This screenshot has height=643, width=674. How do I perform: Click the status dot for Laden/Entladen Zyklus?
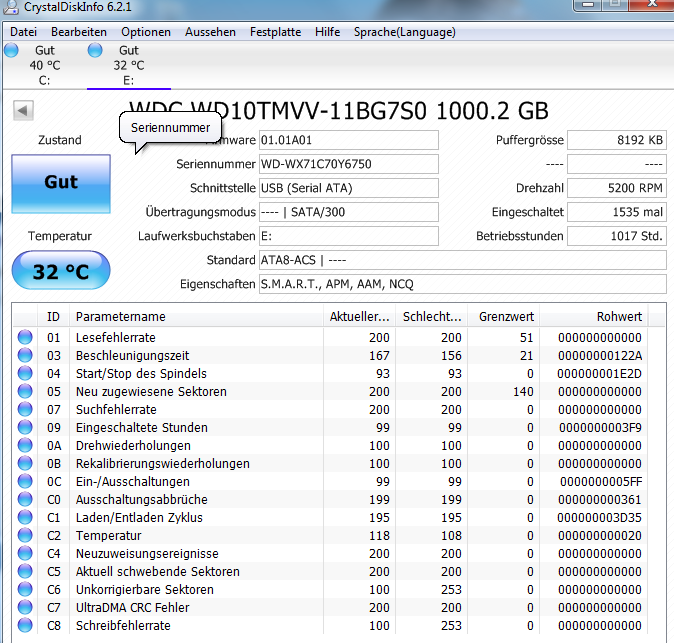coord(25,517)
